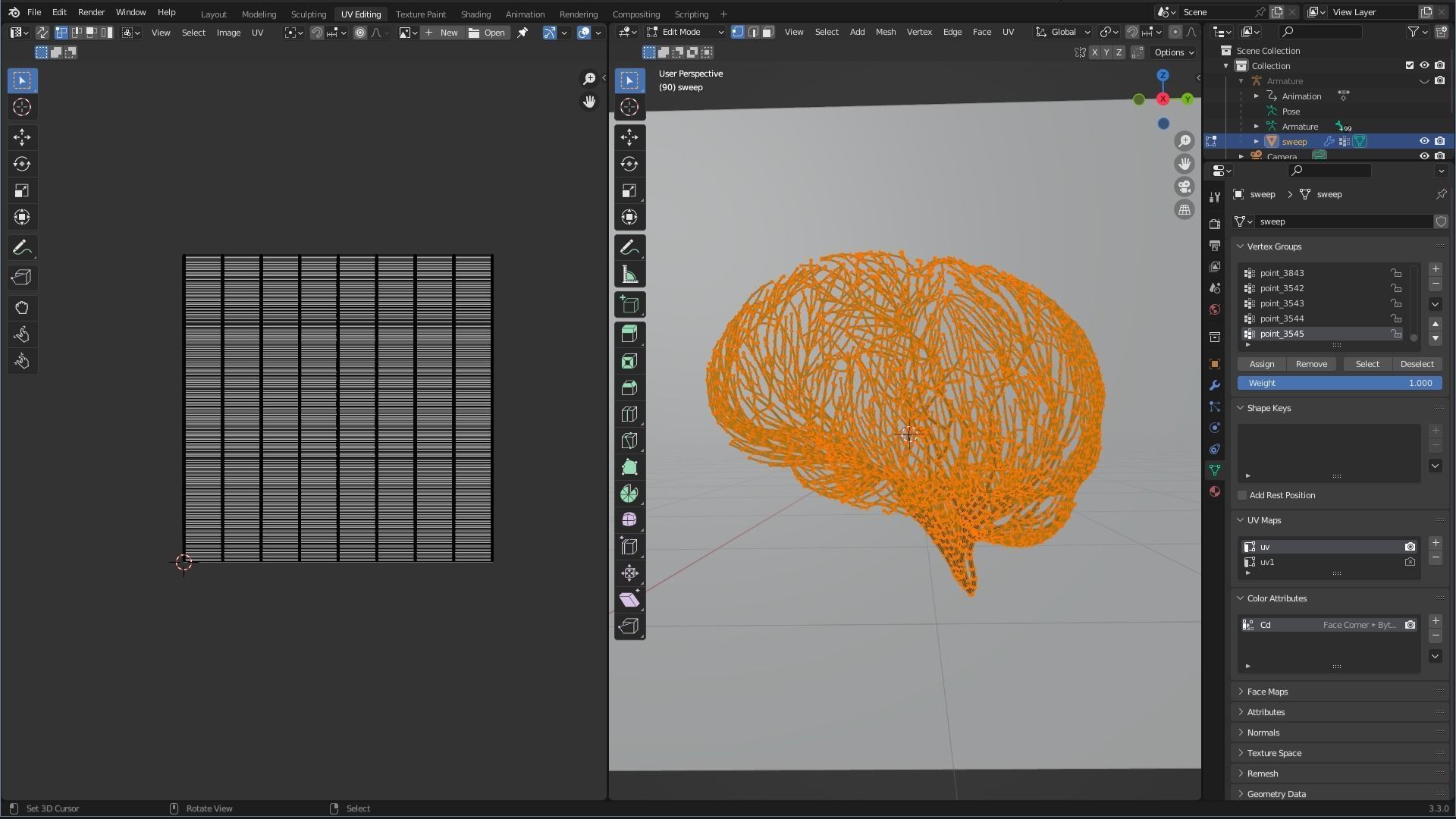Select the Add Cube tool

(629, 305)
